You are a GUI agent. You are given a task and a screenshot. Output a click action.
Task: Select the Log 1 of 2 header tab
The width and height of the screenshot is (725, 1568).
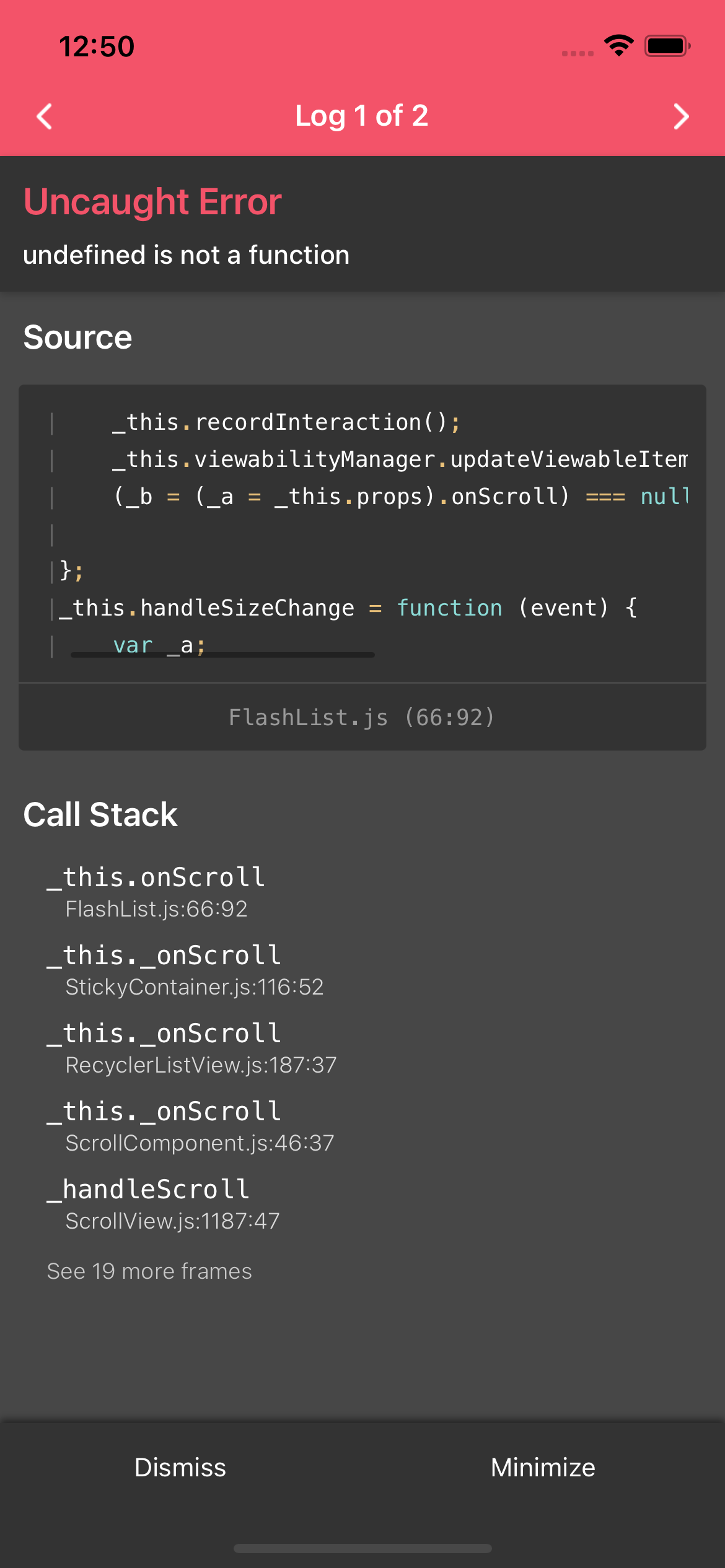tap(362, 115)
